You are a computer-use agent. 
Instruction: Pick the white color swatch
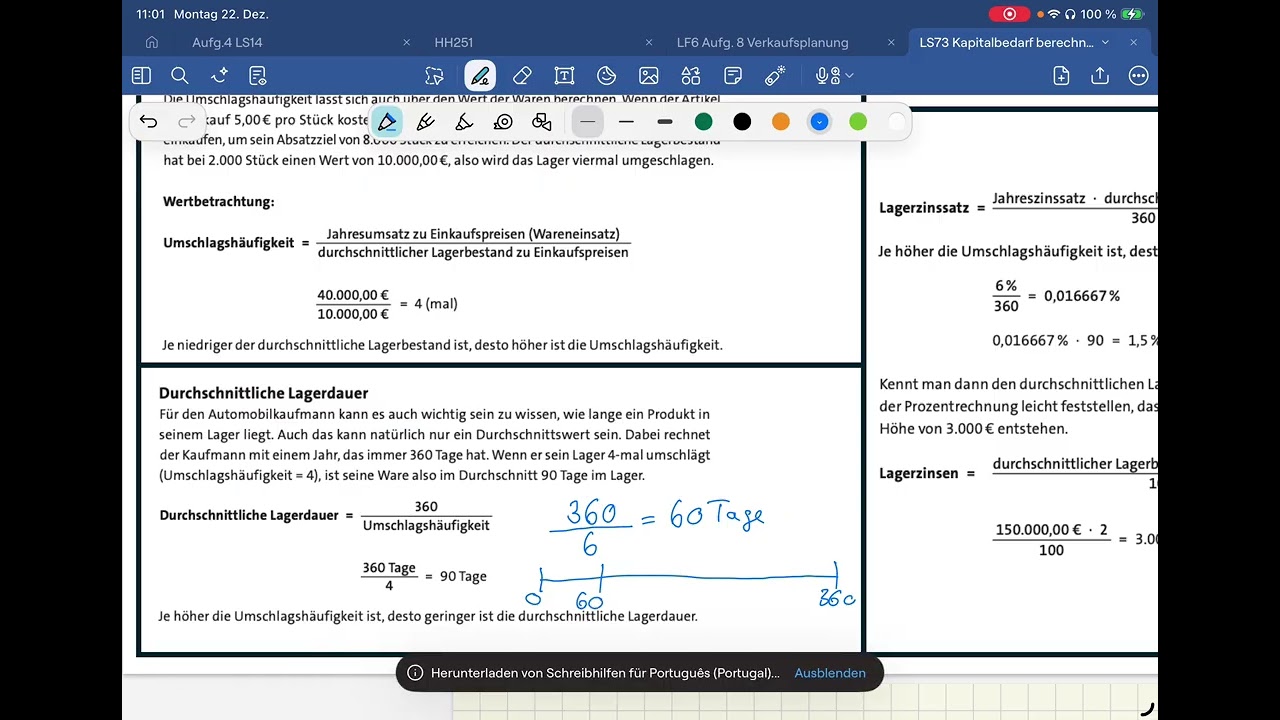897,122
